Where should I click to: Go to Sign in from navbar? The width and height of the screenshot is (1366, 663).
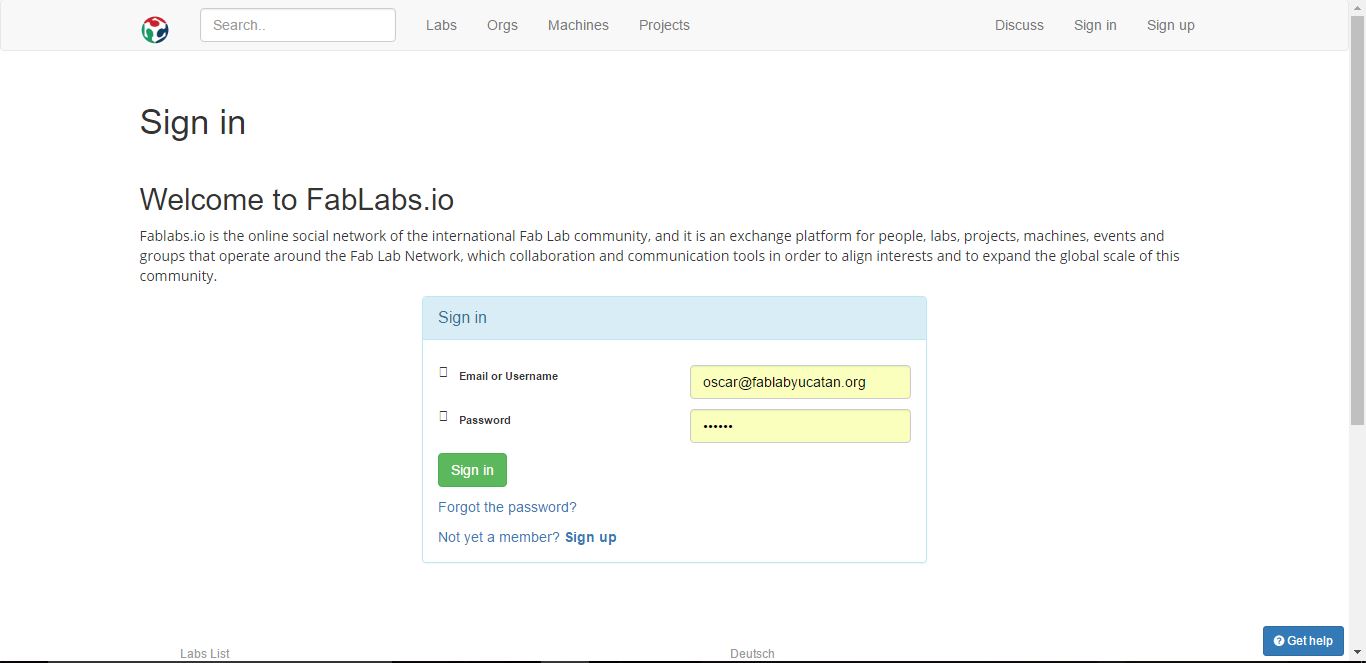(x=1095, y=25)
